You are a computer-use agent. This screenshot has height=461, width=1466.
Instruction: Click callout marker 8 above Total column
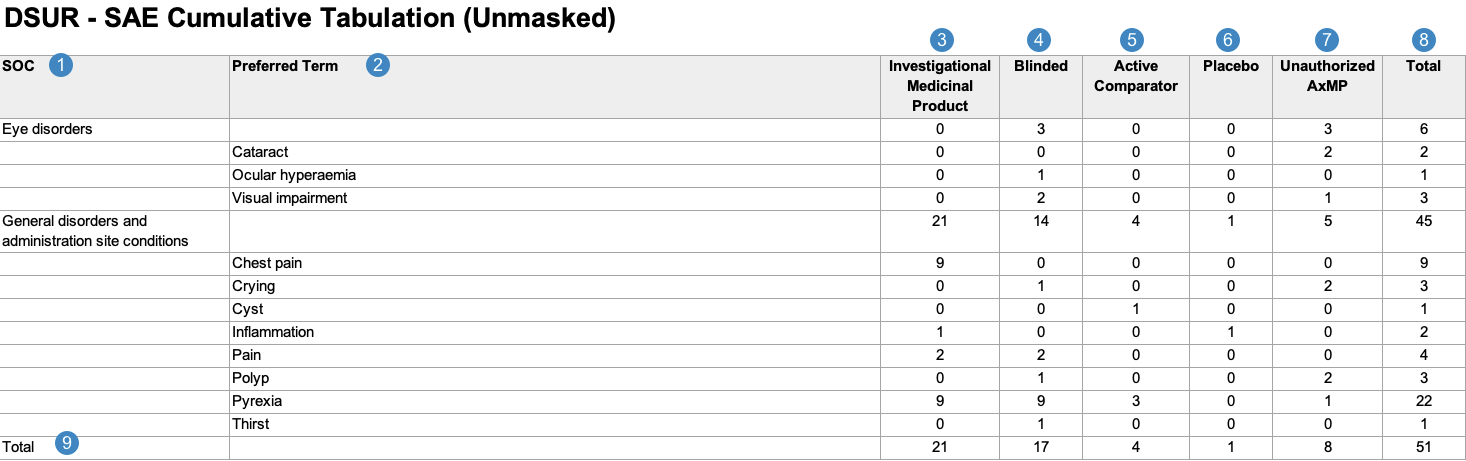pyautogui.click(x=1424, y=40)
